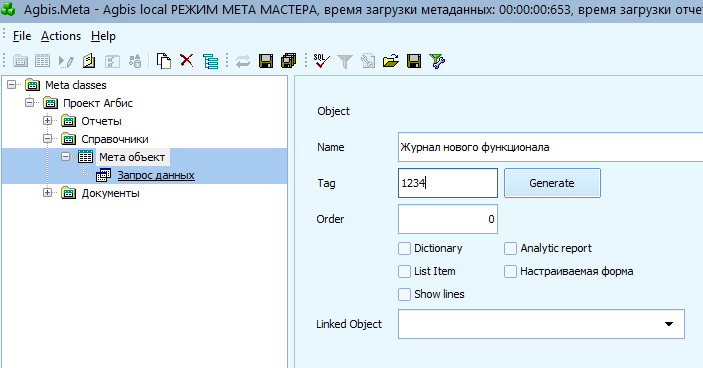Select the Запрос данных tree item
This screenshot has height=368, width=703.
[x=156, y=175]
